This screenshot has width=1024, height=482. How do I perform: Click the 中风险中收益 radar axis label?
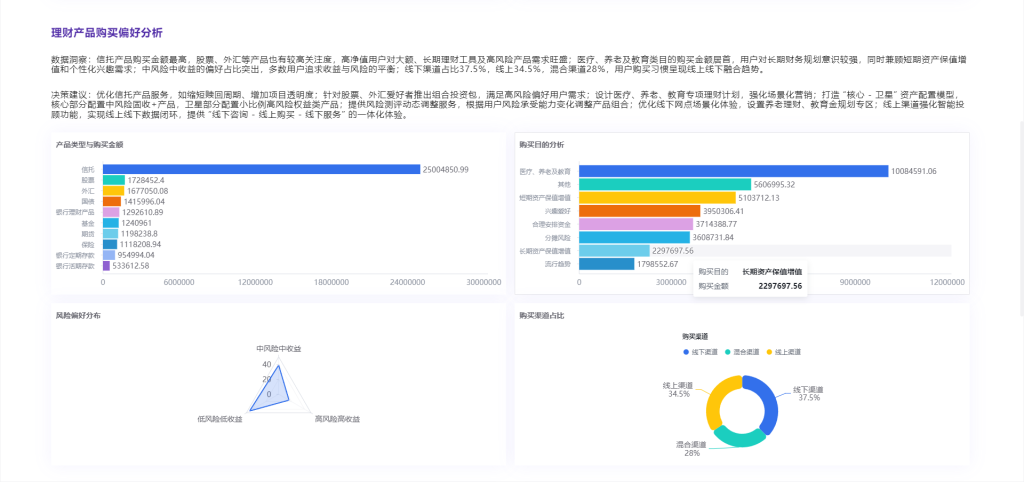click(x=279, y=349)
